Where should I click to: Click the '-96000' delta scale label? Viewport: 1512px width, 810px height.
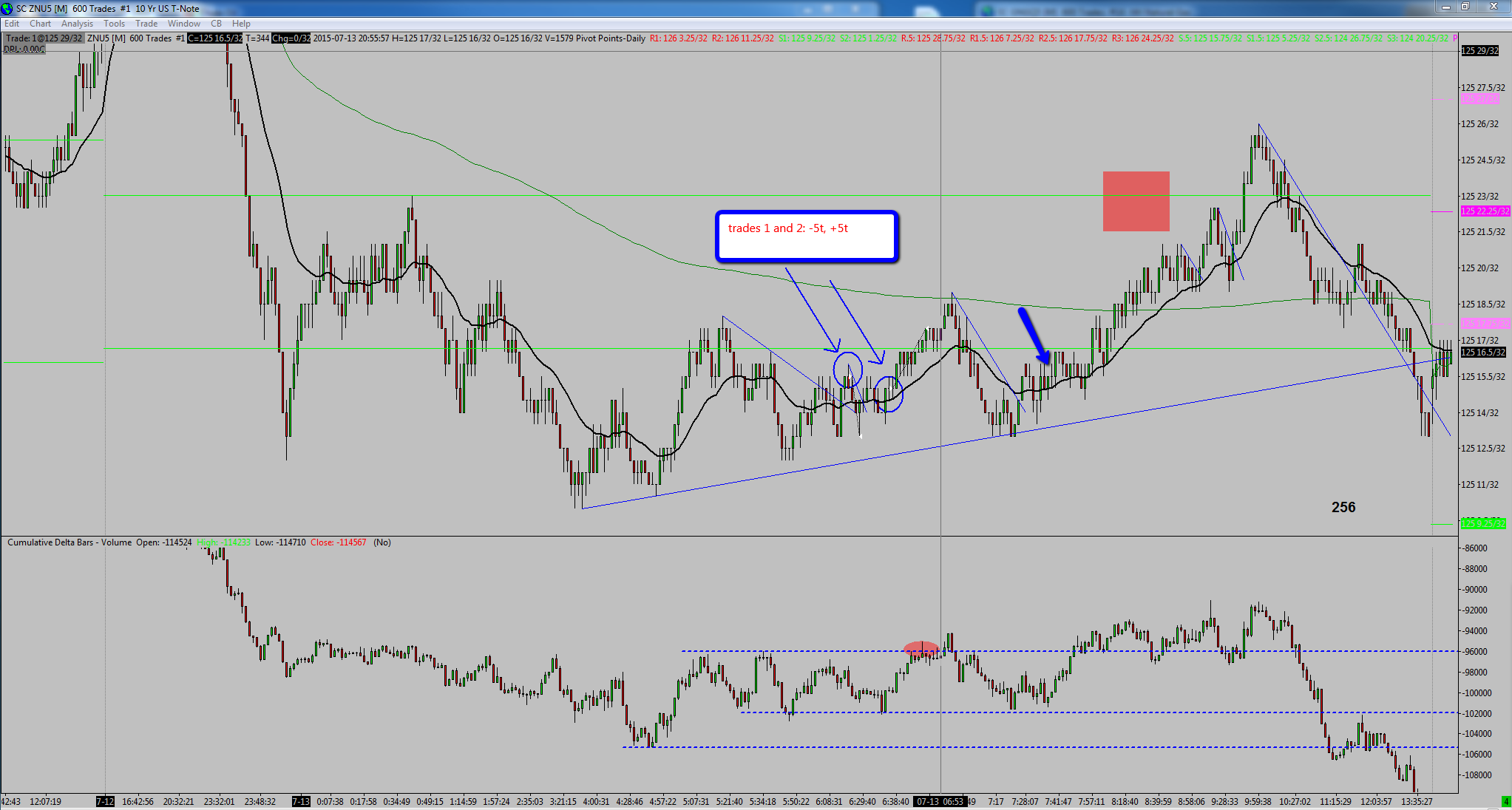(x=1474, y=652)
